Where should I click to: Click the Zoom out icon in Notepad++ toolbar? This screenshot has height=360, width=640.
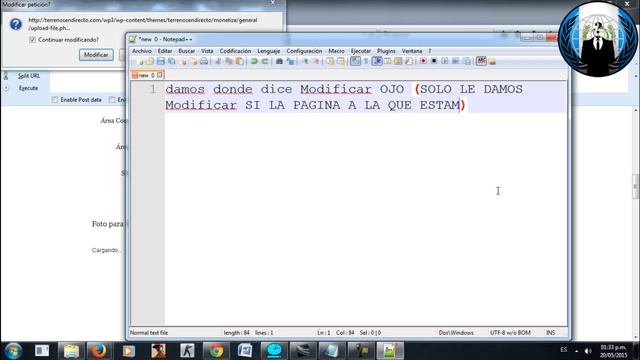pos(316,61)
